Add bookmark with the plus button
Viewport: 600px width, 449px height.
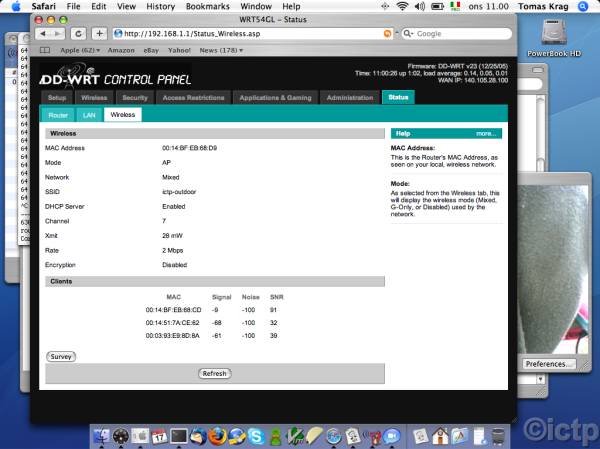(99, 34)
